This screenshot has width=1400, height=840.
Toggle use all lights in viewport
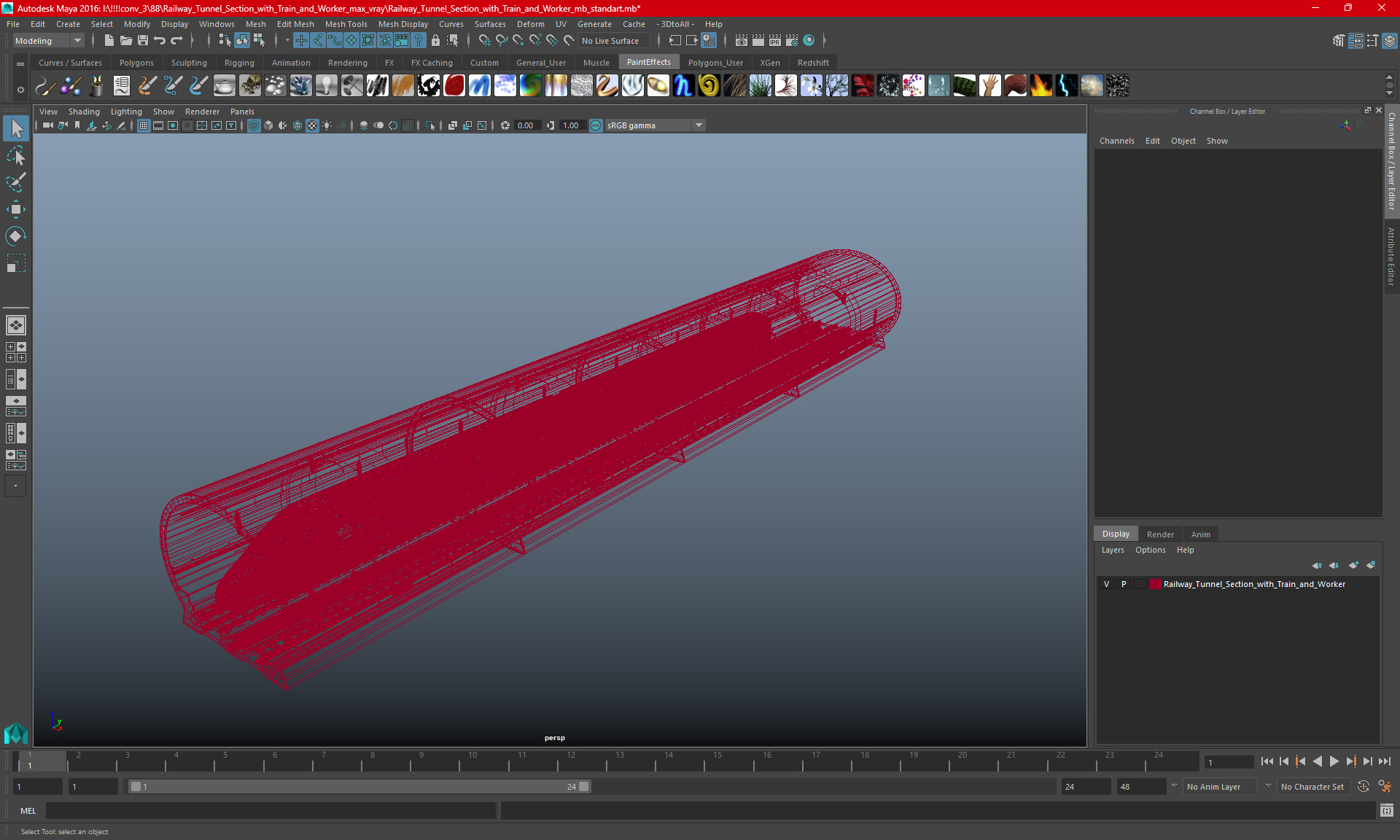(x=327, y=125)
